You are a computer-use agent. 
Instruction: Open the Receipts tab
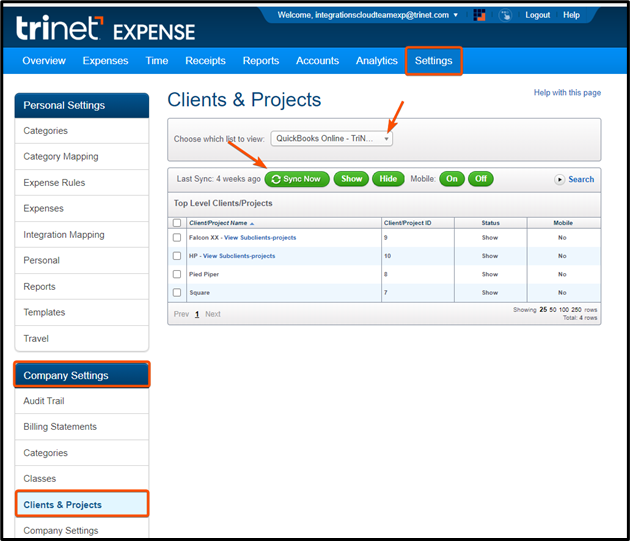[205, 61]
